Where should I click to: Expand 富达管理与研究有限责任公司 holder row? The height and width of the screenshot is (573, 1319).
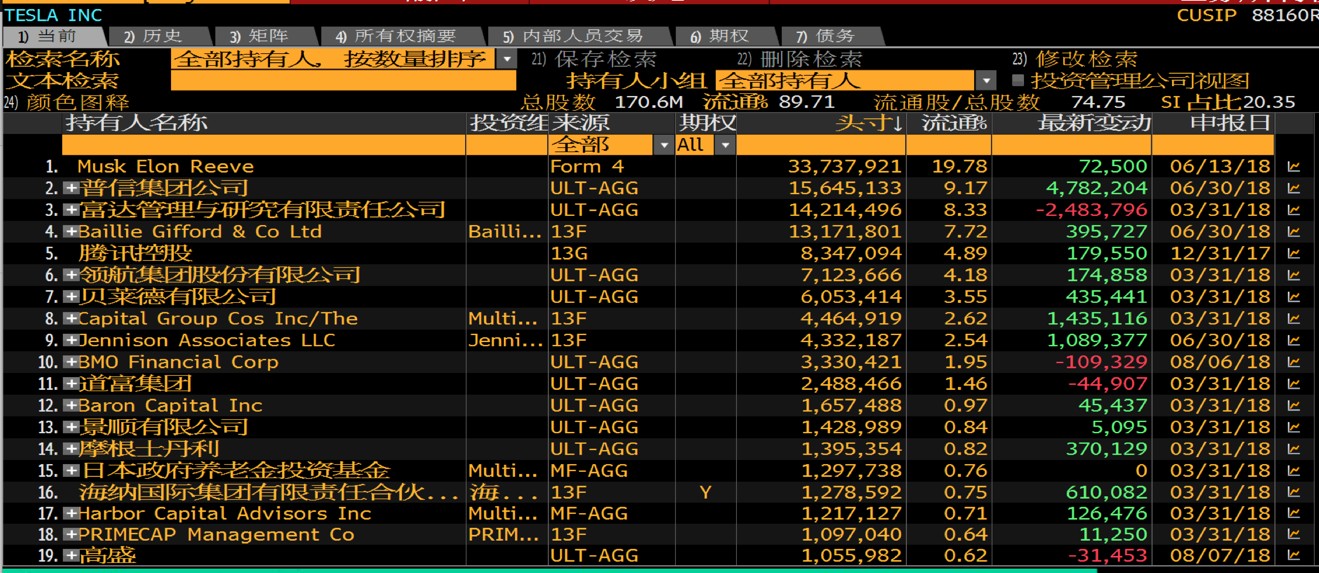click(x=71, y=210)
